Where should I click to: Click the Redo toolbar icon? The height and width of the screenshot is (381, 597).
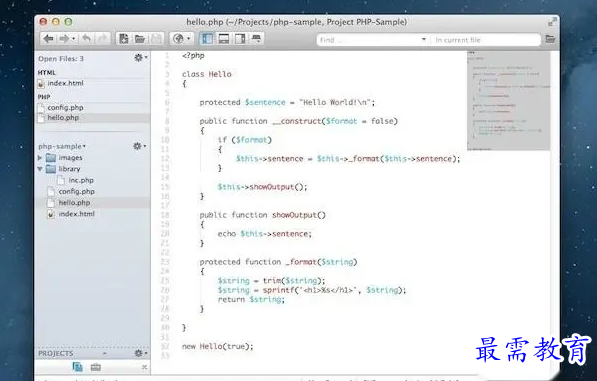102,39
